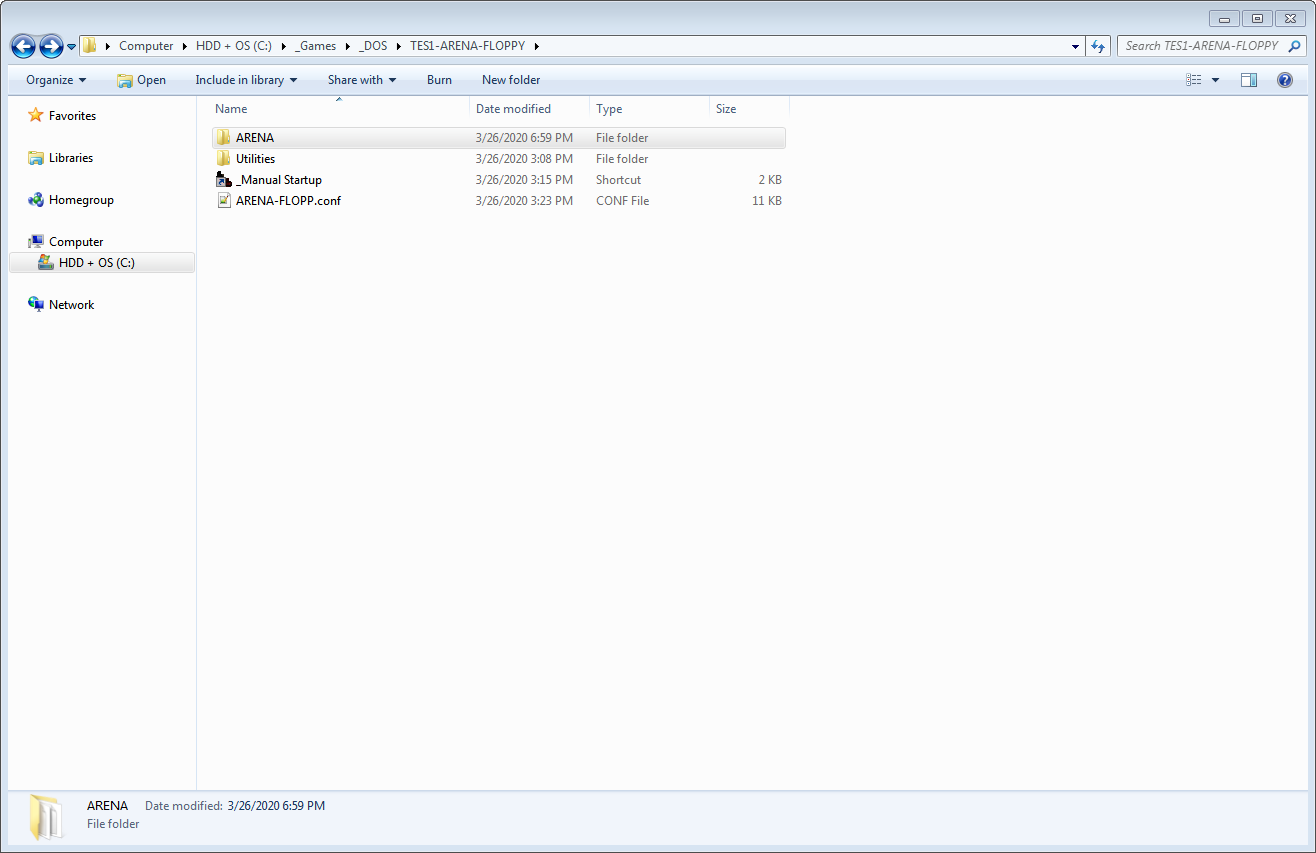
Task: Click the Shortcut type cell
Action: tap(618, 180)
